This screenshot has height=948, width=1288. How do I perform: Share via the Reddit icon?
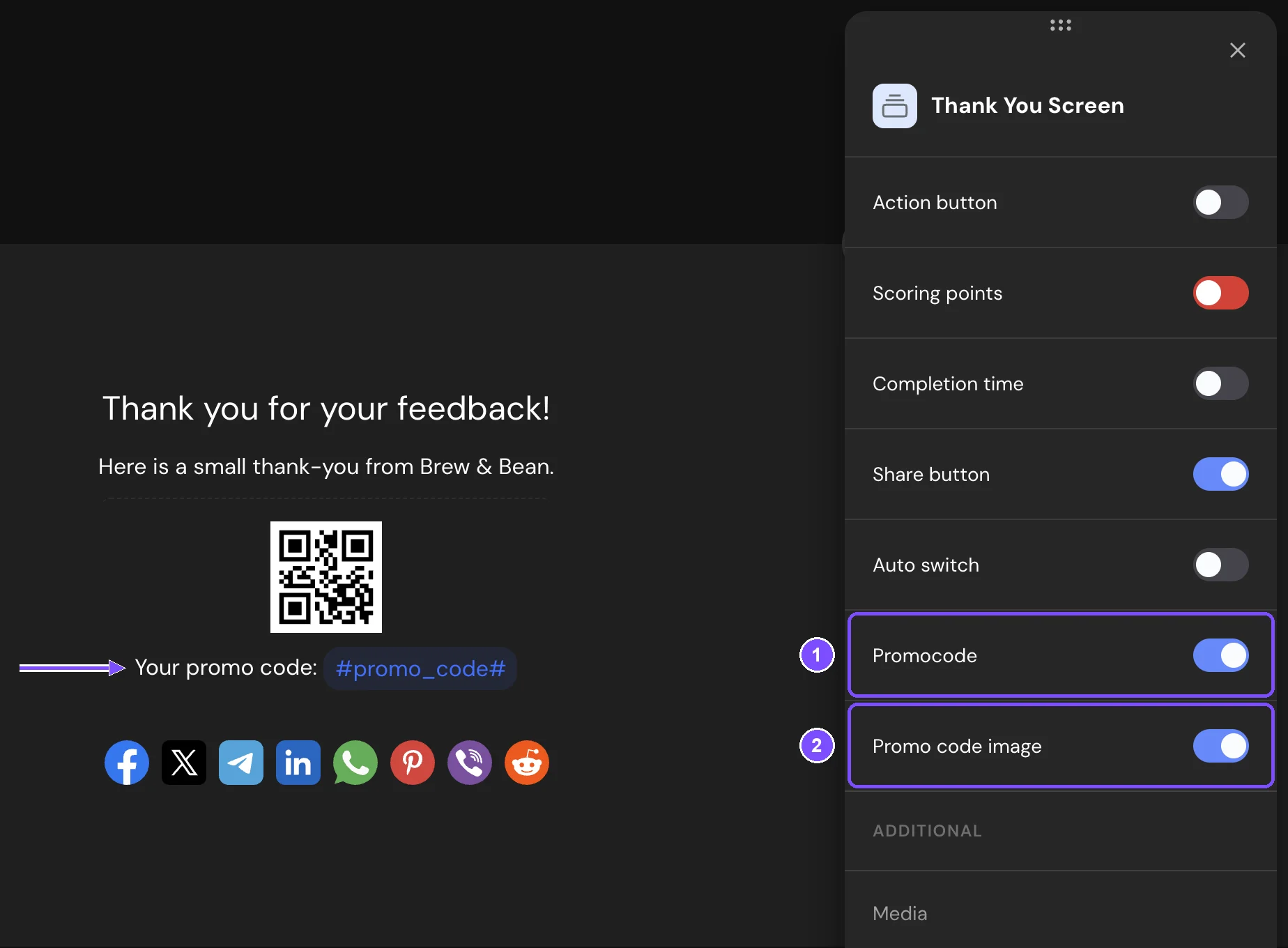527,763
